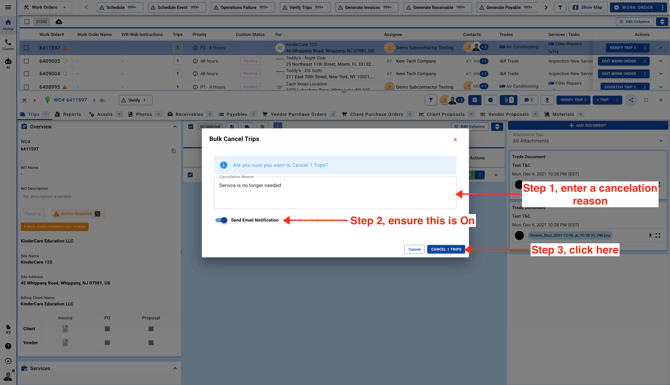
Task: Open the Receivables tab
Action: [x=190, y=115]
